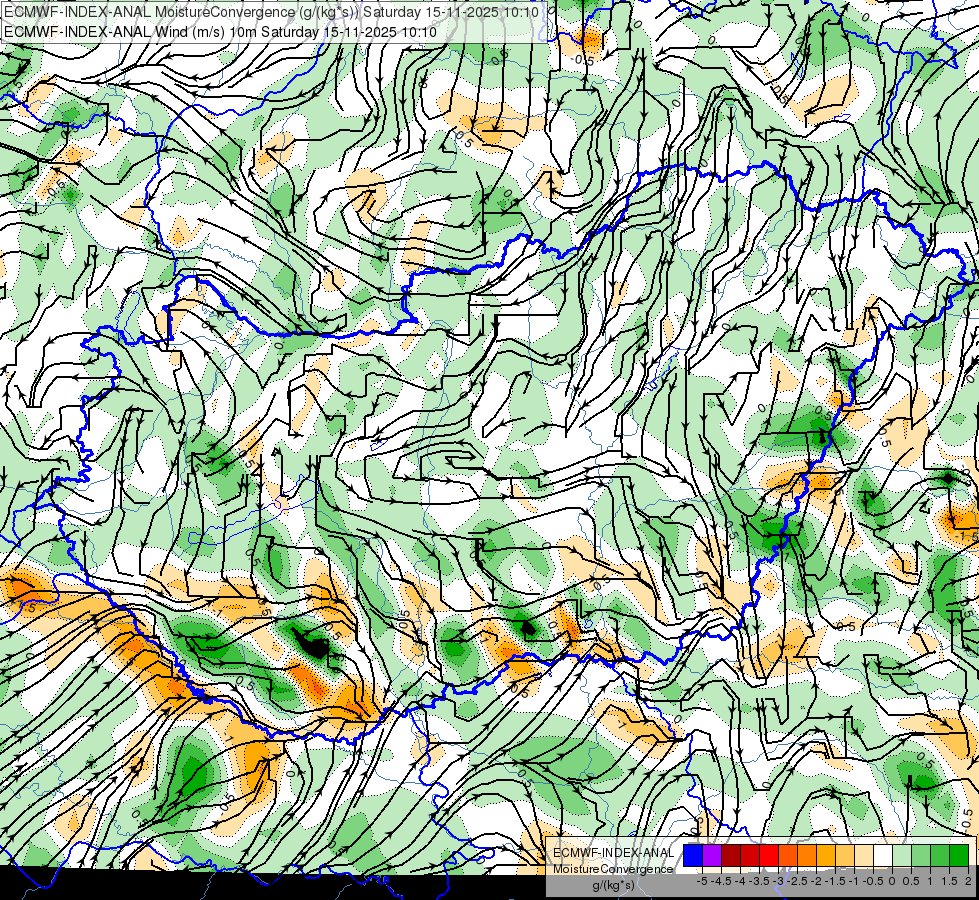Click the legend swatch between -1.5 and -1
Screen dimensions: 979x900
pos(845,855)
